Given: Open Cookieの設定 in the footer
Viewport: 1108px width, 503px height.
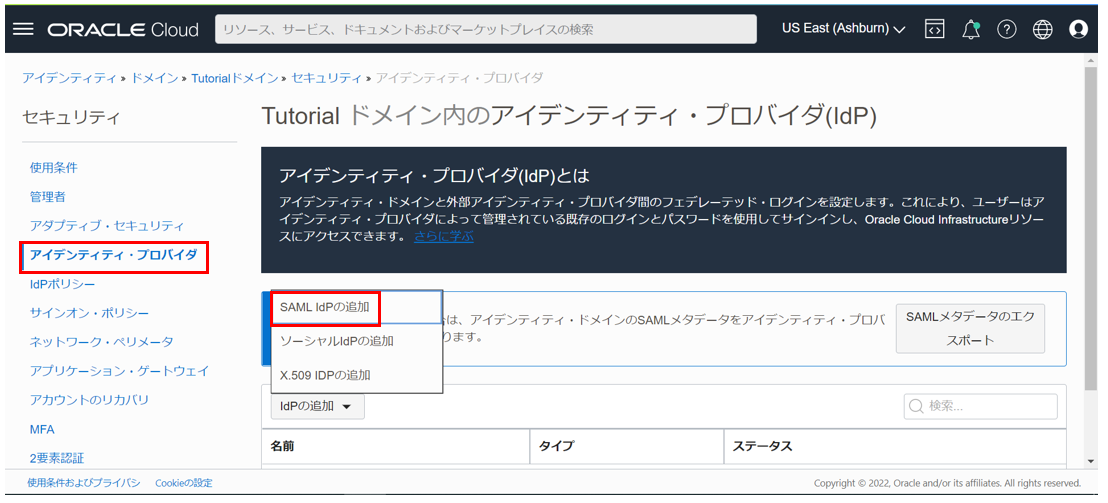Looking at the screenshot, I should pyautogui.click(x=184, y=483).
